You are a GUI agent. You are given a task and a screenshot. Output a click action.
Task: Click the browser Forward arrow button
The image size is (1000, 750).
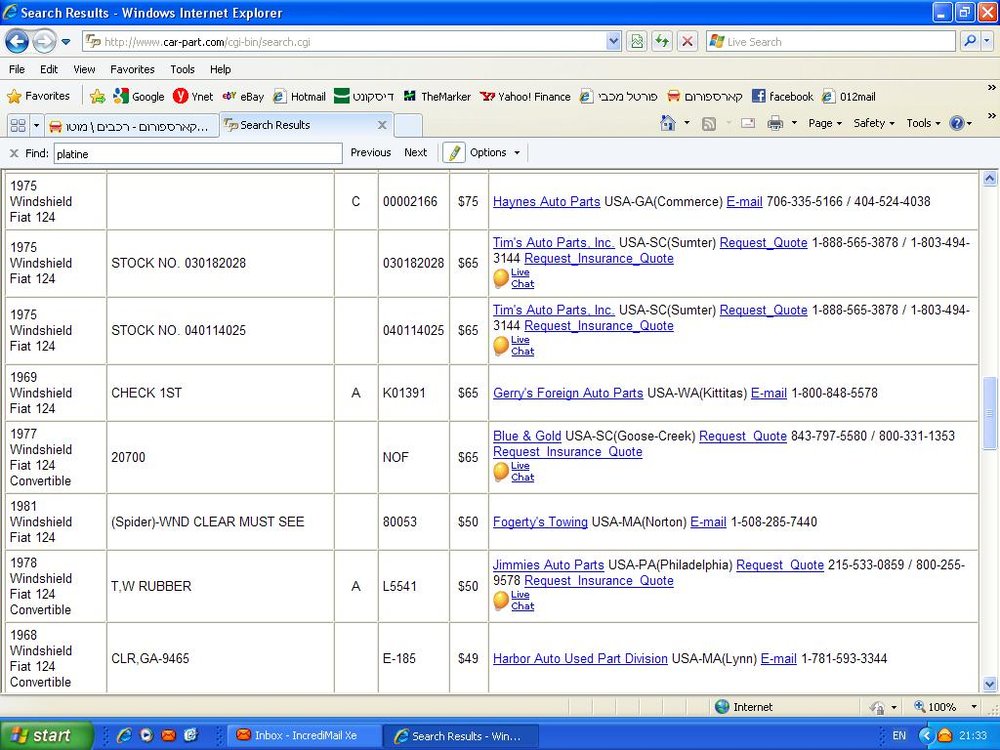(x=44, y=42)
